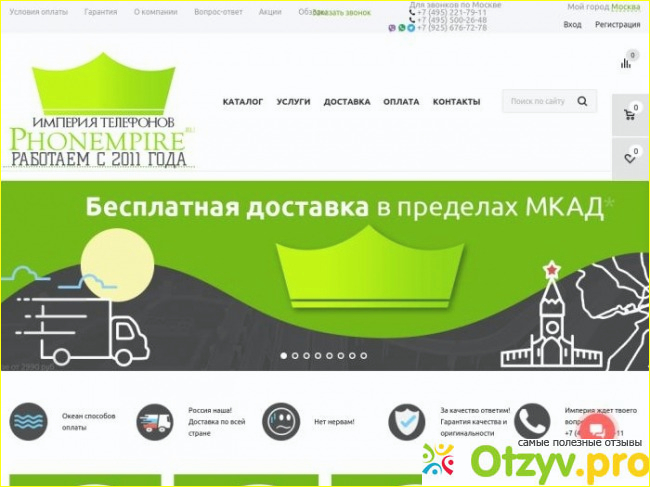This screenshot has height=487, width=650.
Task: Click the delivery truck icon for Russia shipping
Action: click(x=154, y=421)
